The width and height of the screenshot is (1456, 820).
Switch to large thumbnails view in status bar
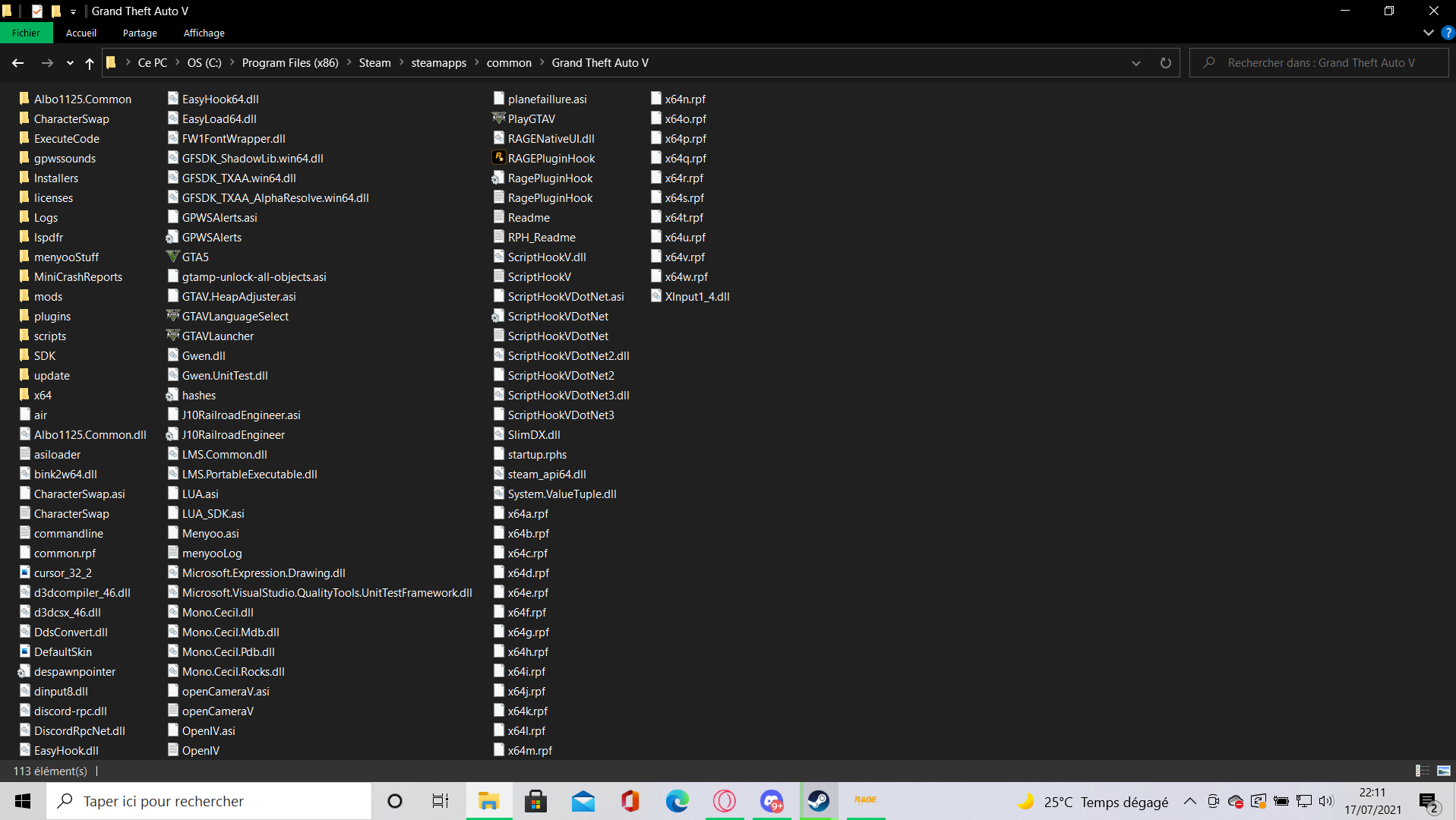click(1444, 771)
